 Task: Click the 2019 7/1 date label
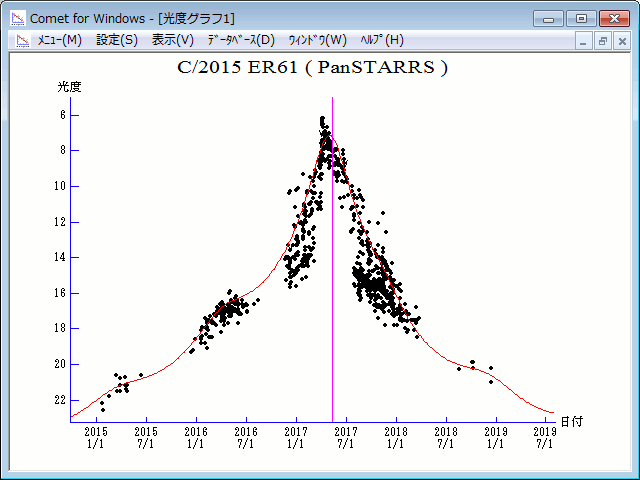545,438
